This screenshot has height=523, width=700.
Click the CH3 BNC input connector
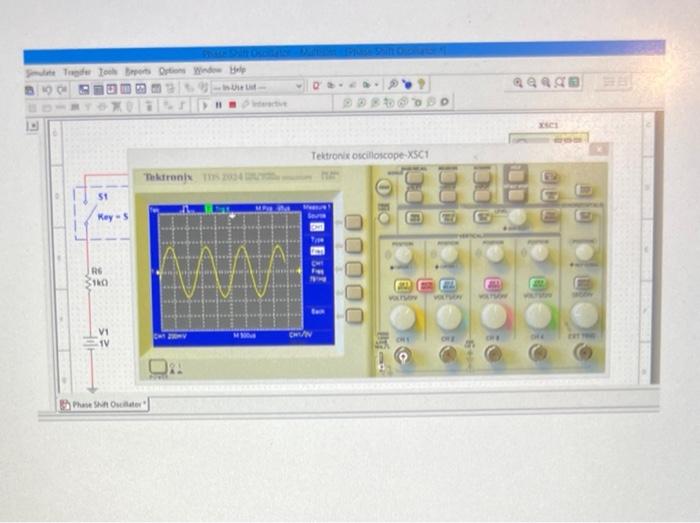[493, 354]
